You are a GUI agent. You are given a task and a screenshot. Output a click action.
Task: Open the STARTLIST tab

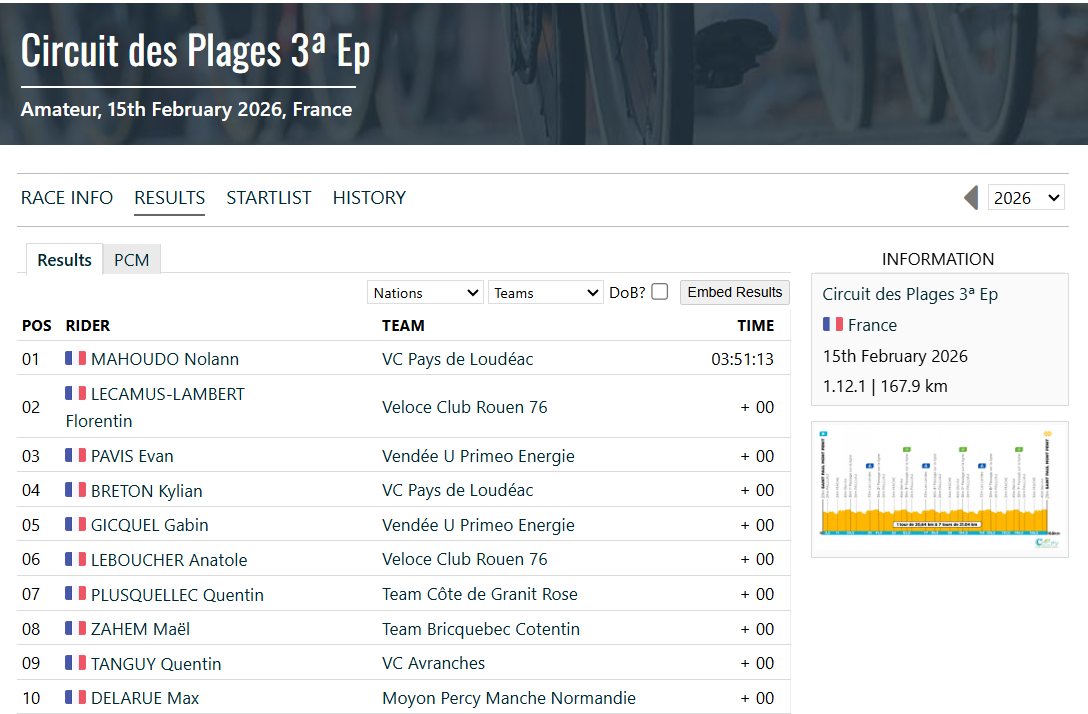click(269, 198)
